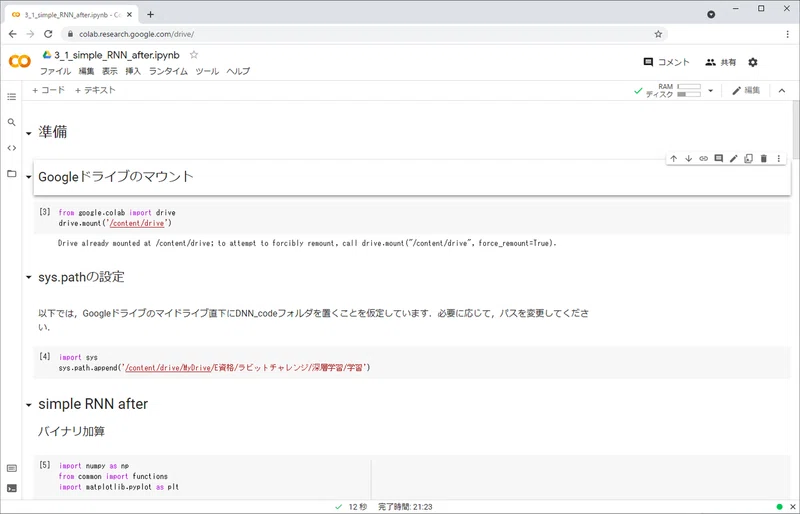Open the ヘルプ menu
This screenshot has height=514, width=800.
pyautogui.click(x=238, y=71)
